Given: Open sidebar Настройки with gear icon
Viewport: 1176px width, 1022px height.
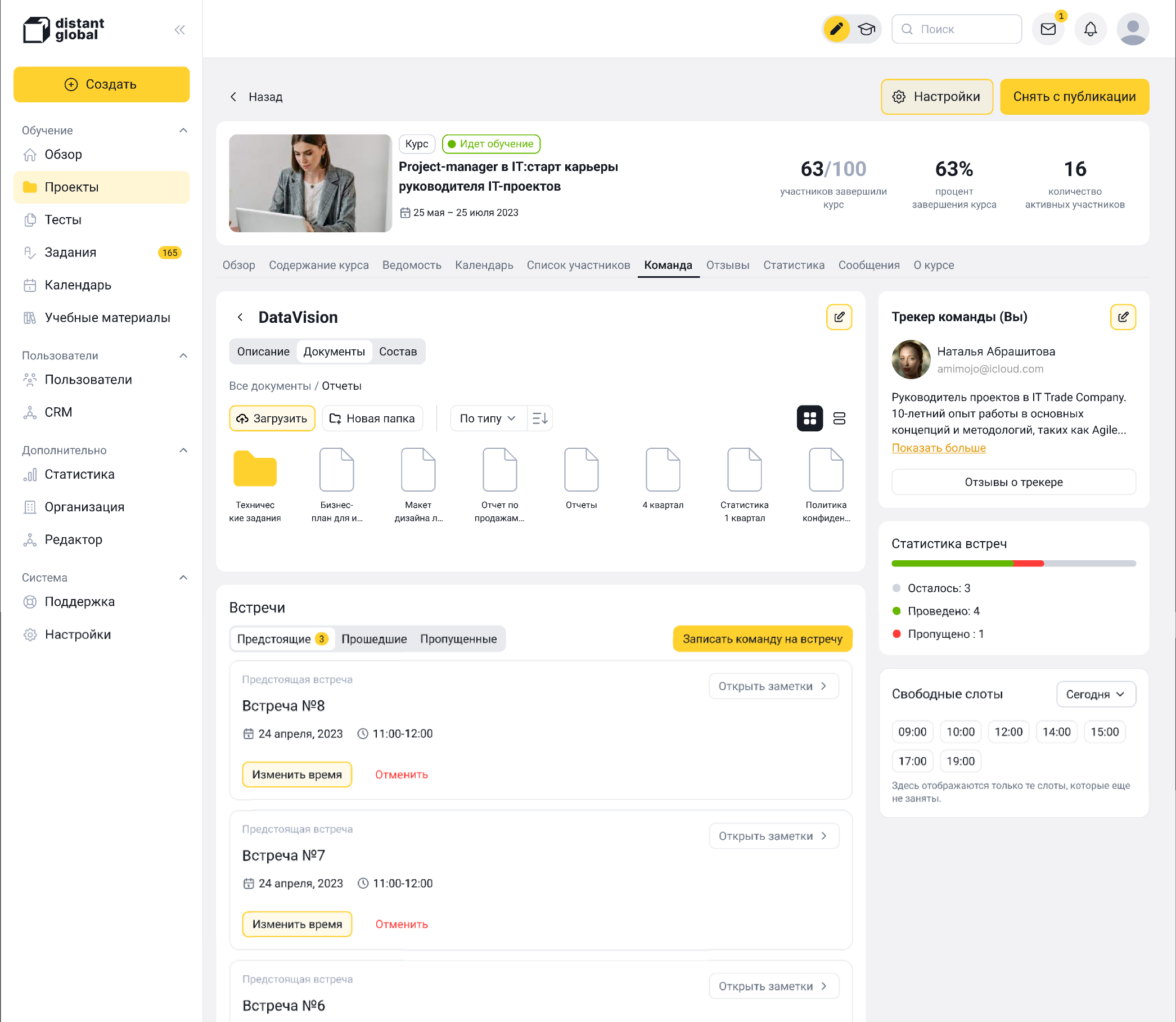Looking at the screenshot, I should pyautogui.click(x=101, y=634).
